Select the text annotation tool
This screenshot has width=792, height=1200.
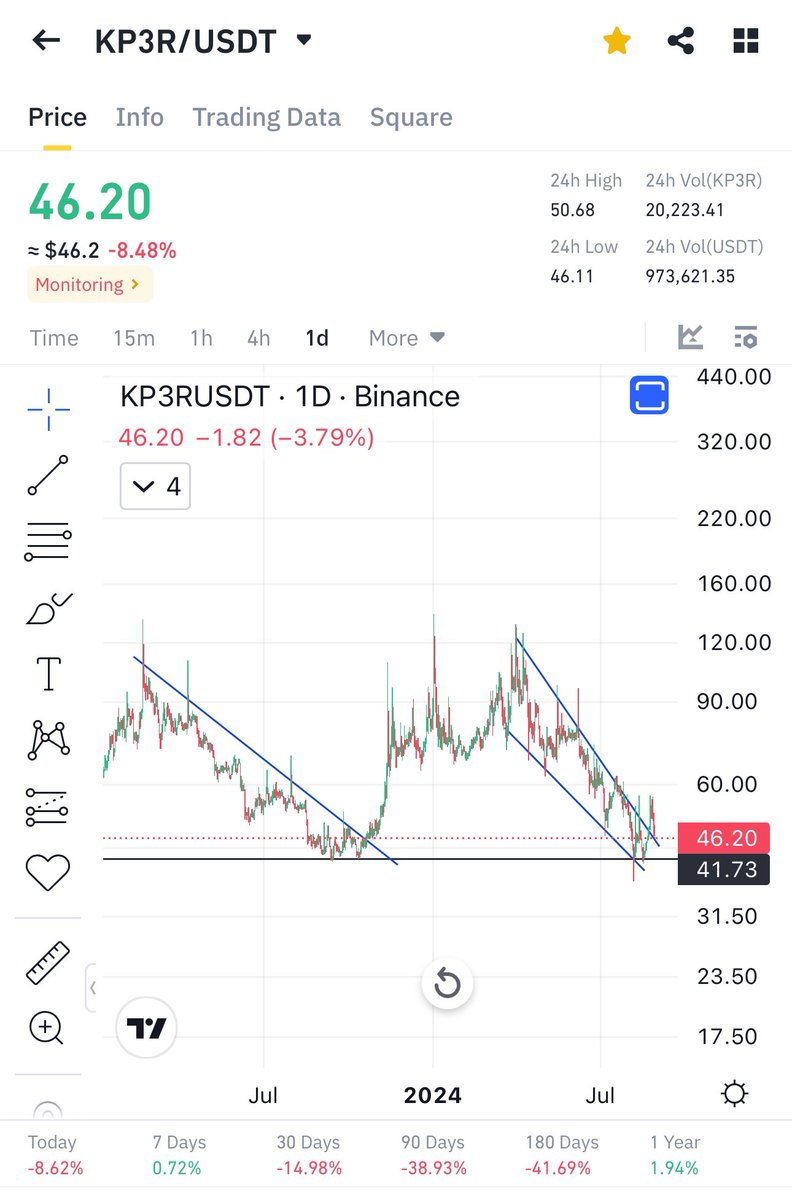[48, 674]
